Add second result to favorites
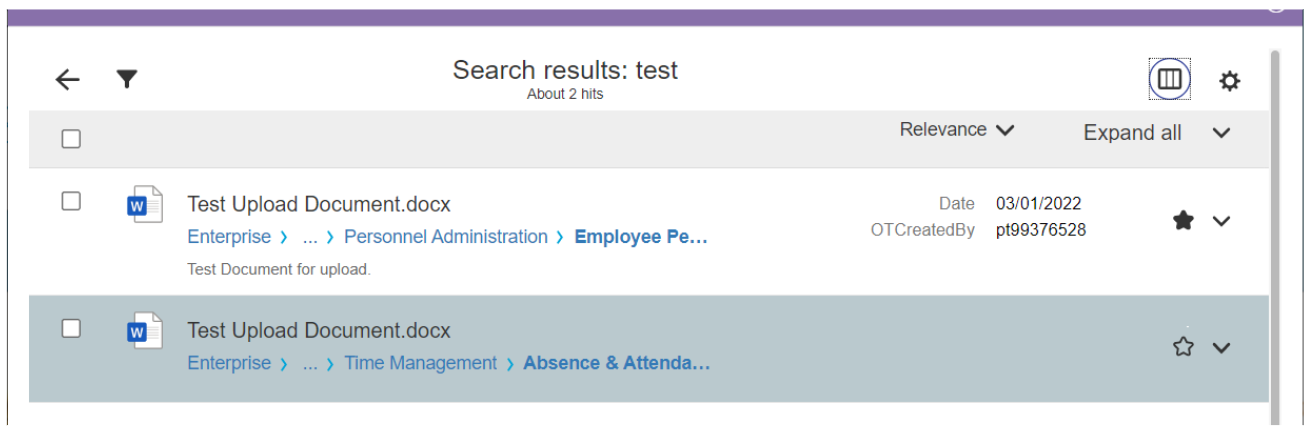This screenshot has height=439, width=1310. pos(1183,347)
